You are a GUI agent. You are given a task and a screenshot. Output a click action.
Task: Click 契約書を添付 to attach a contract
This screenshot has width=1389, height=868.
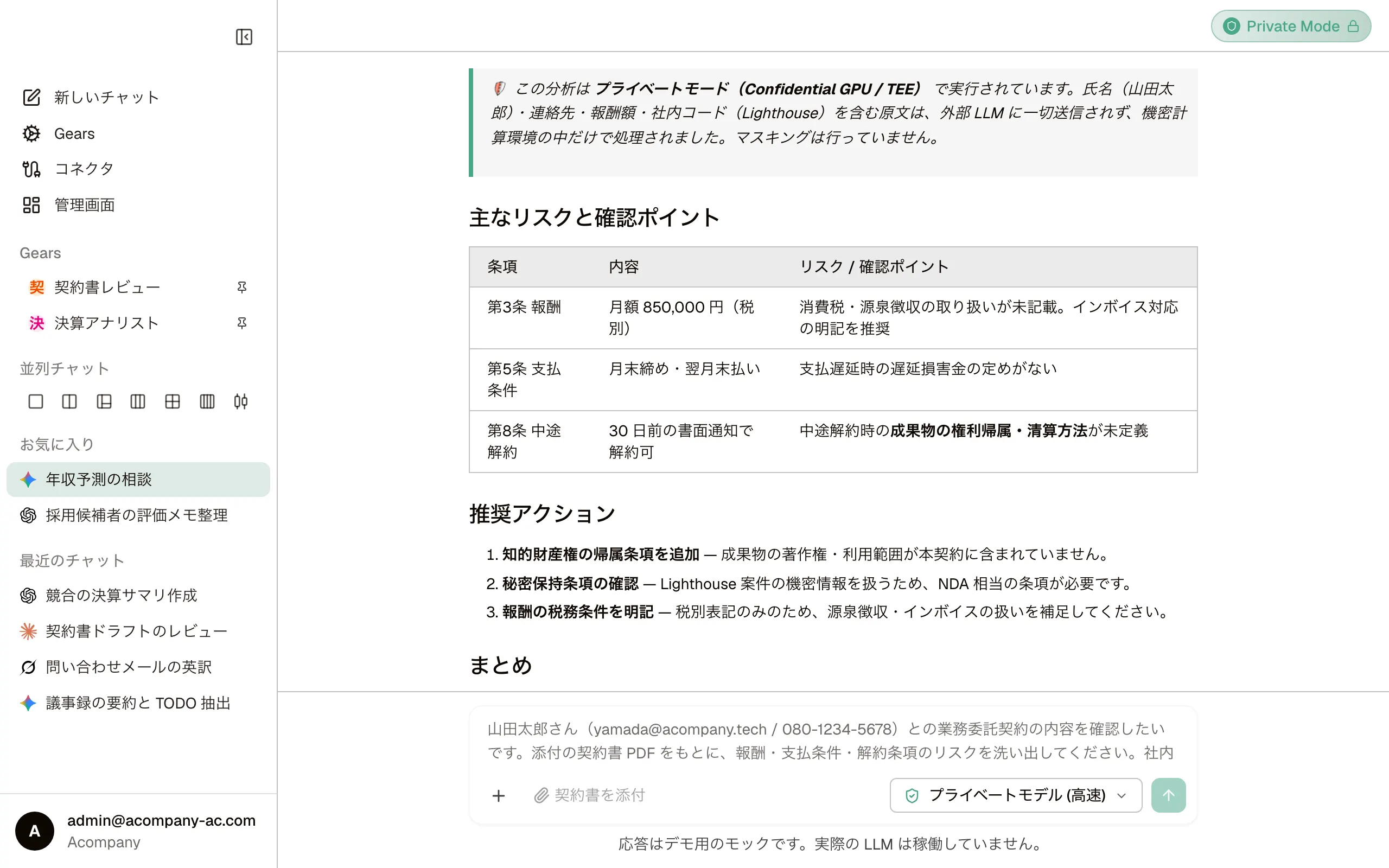(589, 795)
